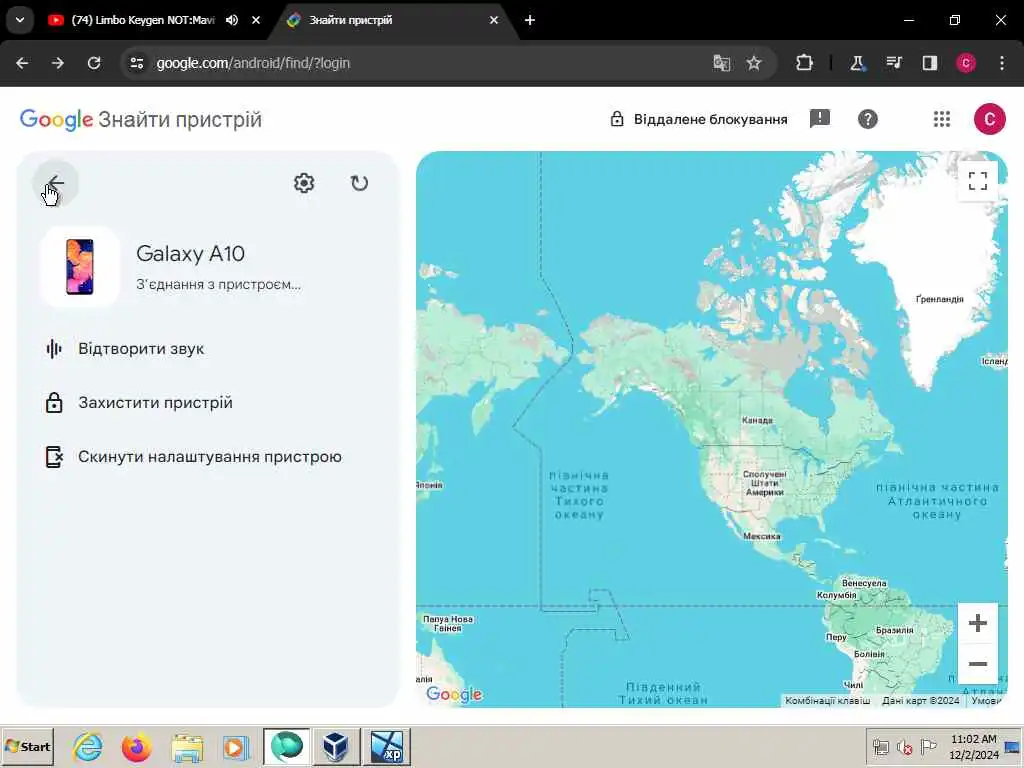This screenshot has width=1024, height=768.
Task: Navigate forward in the browser
Action: (58, 63)
